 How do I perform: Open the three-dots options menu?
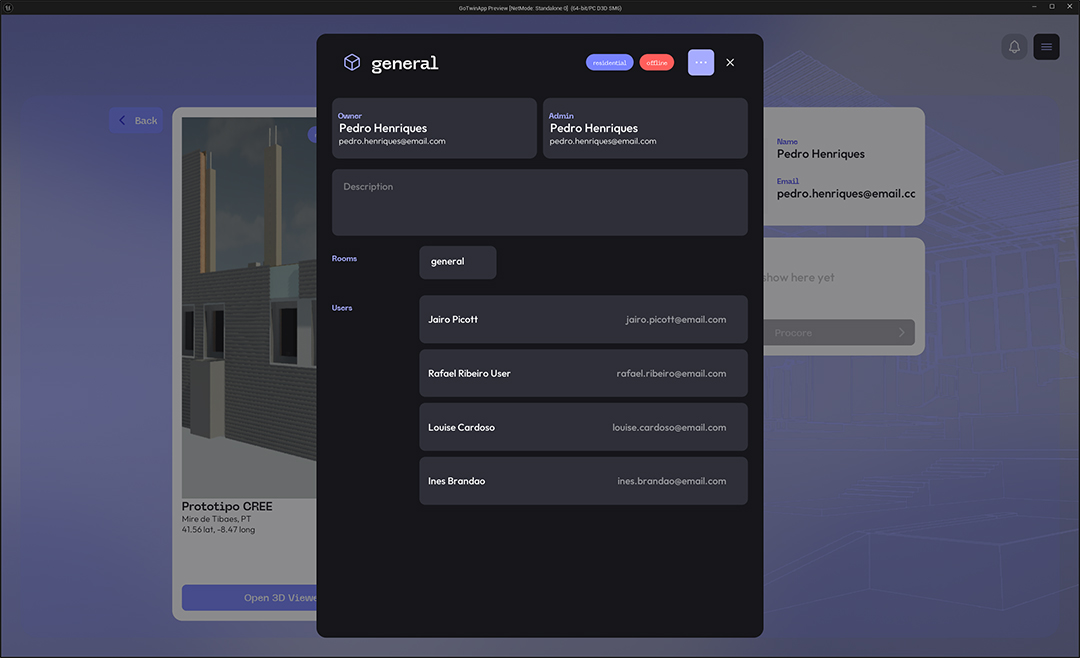(701, 63)
